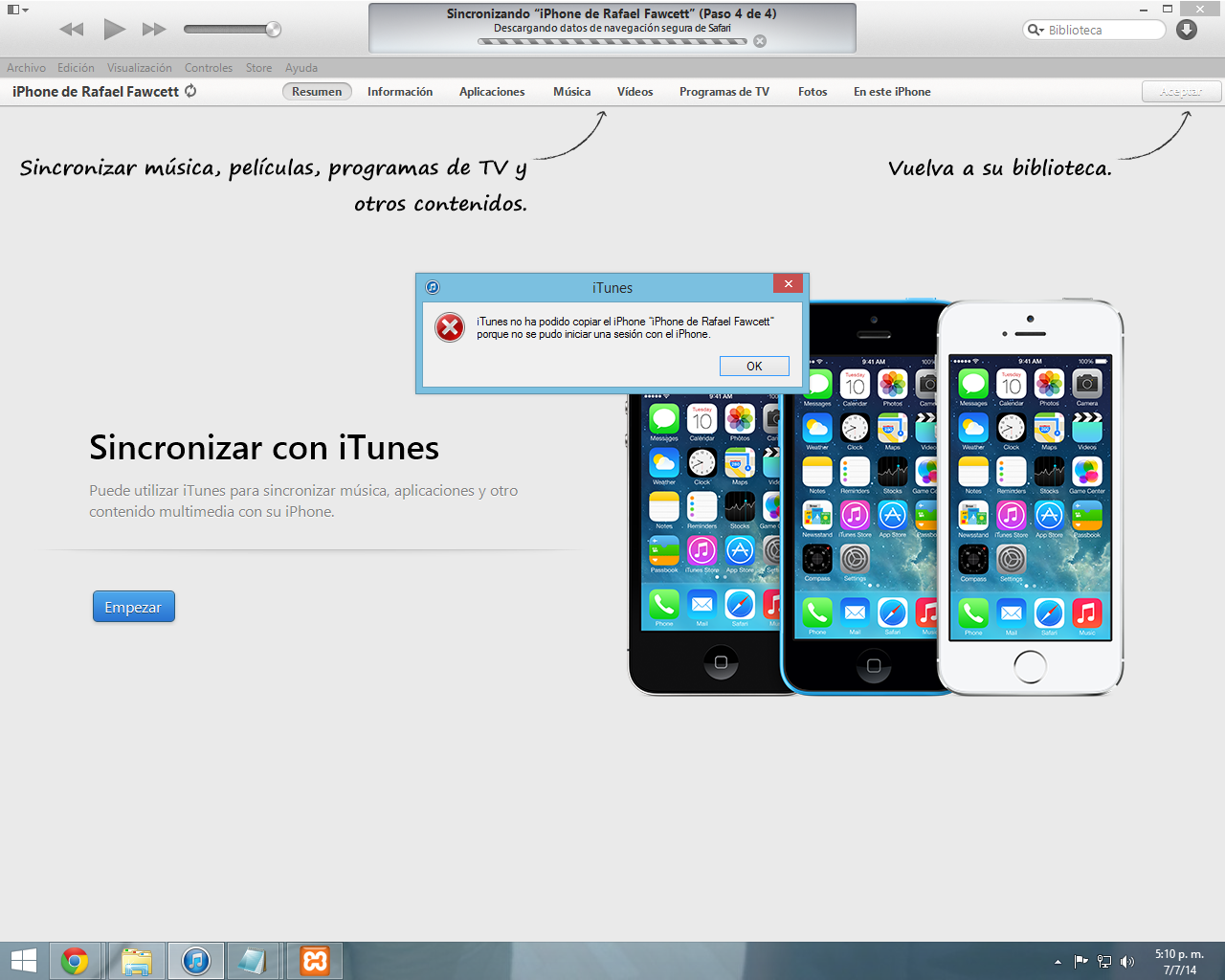The width and height of the screenshot is (1225, 980).
Task: Click the Mail icon on white iPhone
Action: (1012, 612)
